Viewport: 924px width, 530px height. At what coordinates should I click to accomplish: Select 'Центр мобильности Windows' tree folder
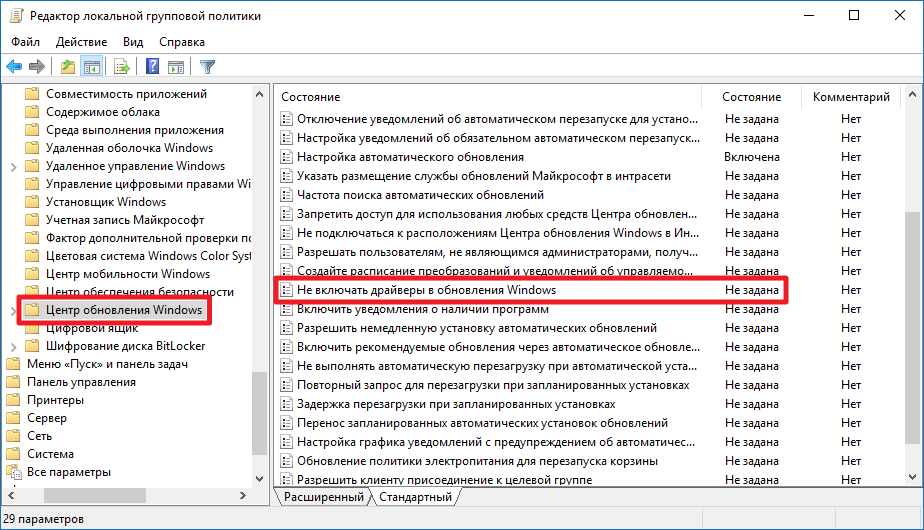tap(128, 274)
